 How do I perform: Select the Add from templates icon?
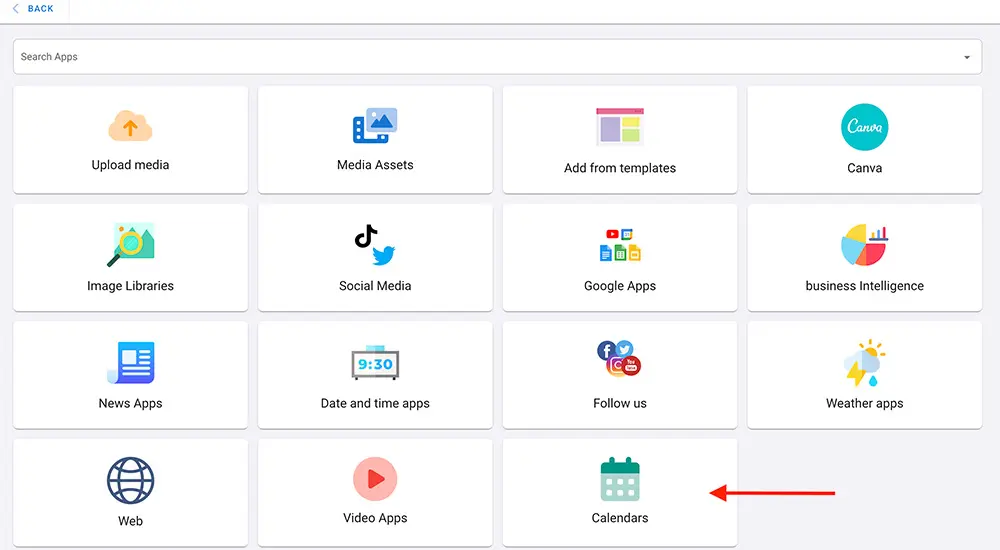(620, 128)
